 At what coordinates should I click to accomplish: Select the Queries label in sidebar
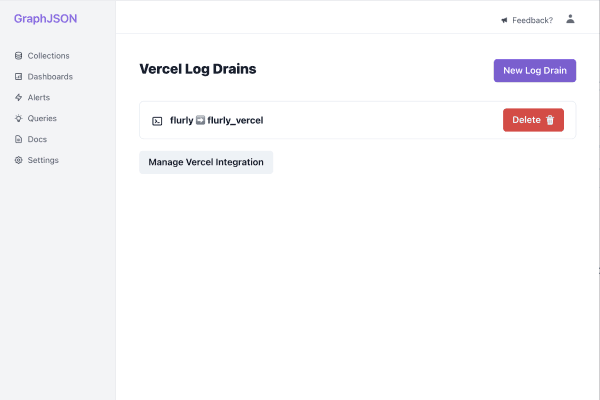click(x=42, y=119)
